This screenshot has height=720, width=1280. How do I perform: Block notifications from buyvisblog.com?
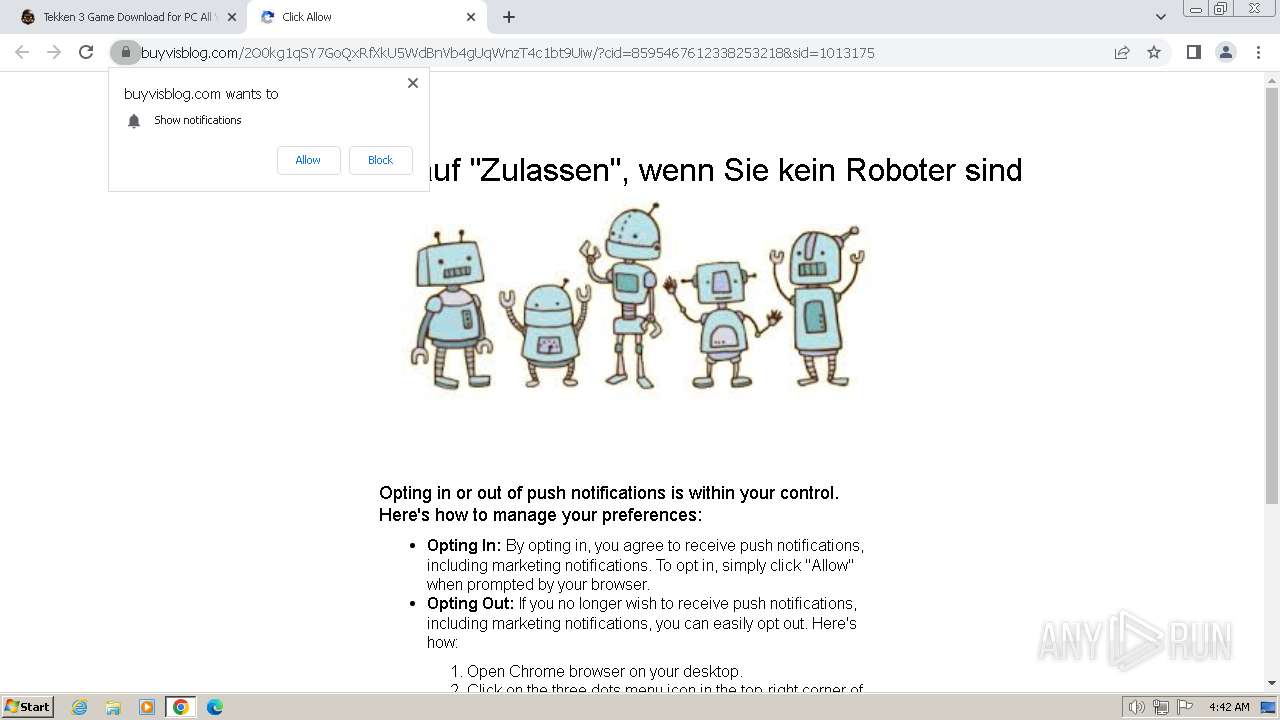coord(380,160)
